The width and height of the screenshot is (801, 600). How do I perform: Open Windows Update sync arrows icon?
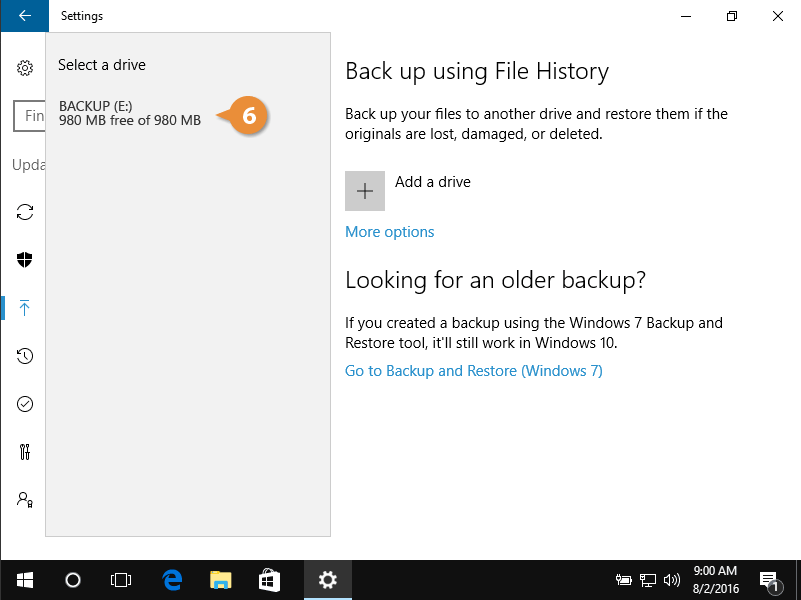click(25, 212)
